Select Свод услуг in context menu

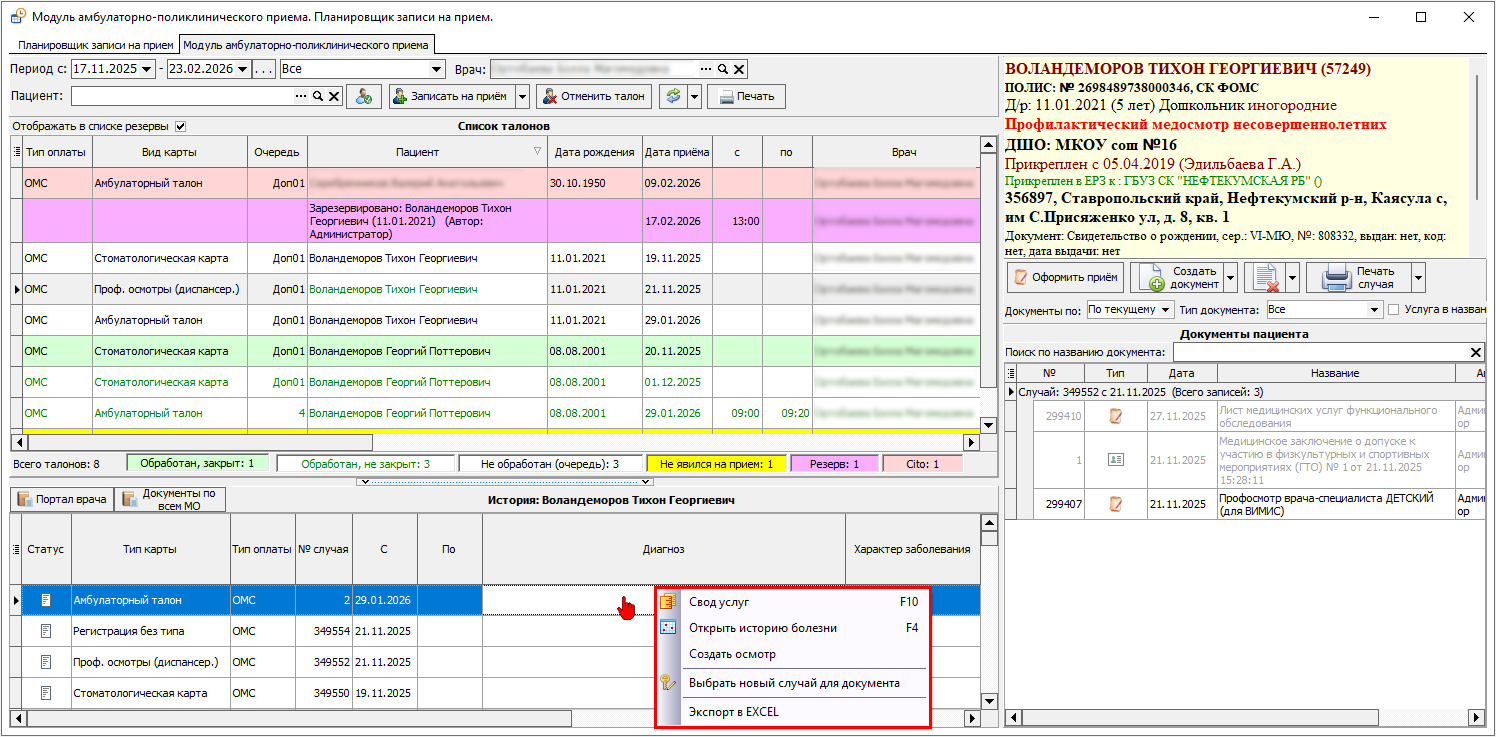tap(719, 602)
